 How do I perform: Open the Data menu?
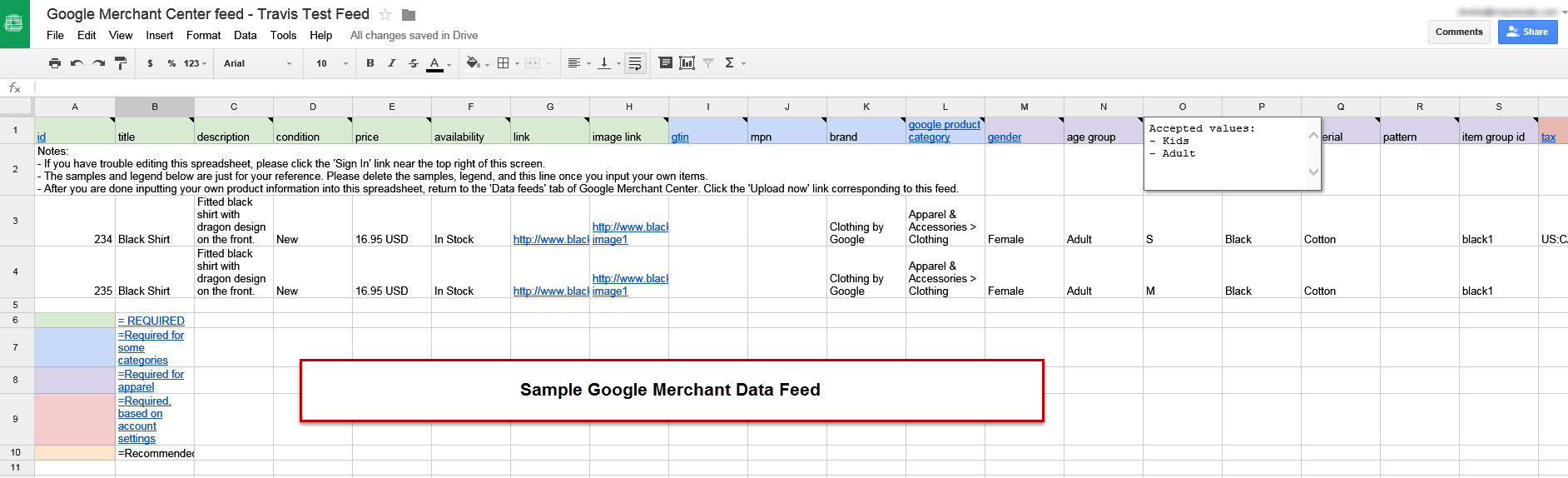tap(245, 35)
